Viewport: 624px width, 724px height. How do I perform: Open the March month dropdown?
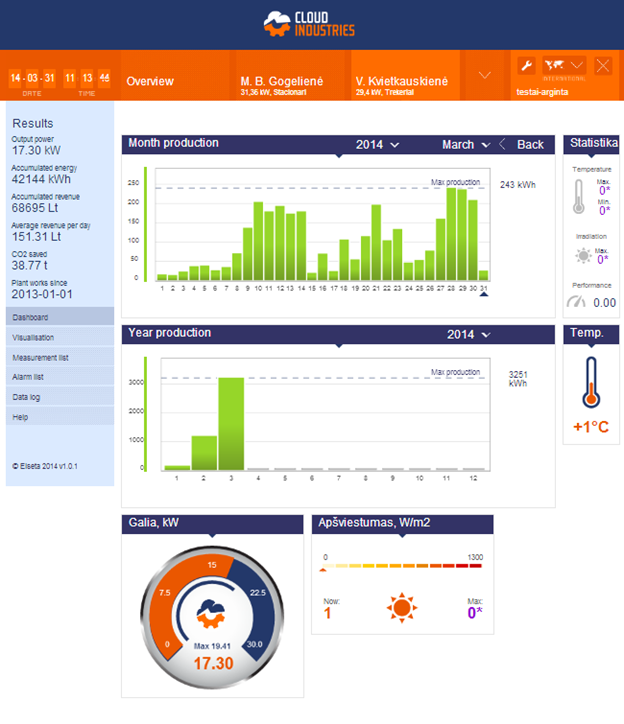466,145
